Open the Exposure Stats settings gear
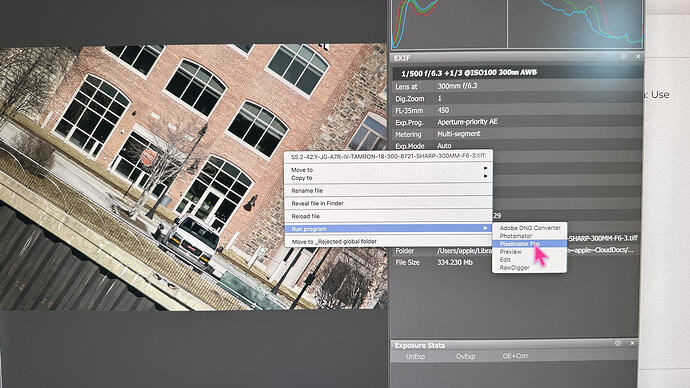Screen dimensions: 690x388 [618, 343]
